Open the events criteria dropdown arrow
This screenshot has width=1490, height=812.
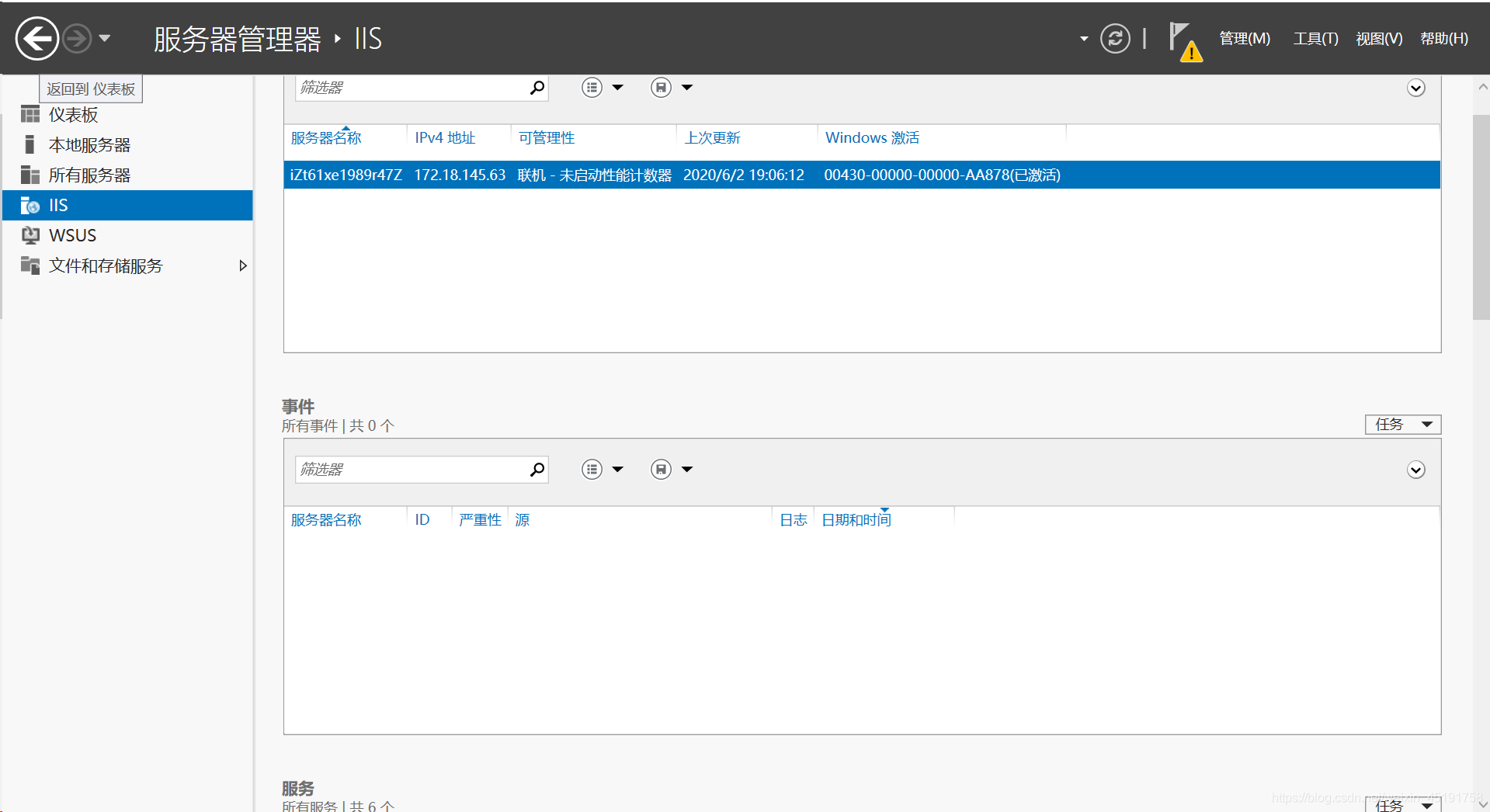point(618,470)
